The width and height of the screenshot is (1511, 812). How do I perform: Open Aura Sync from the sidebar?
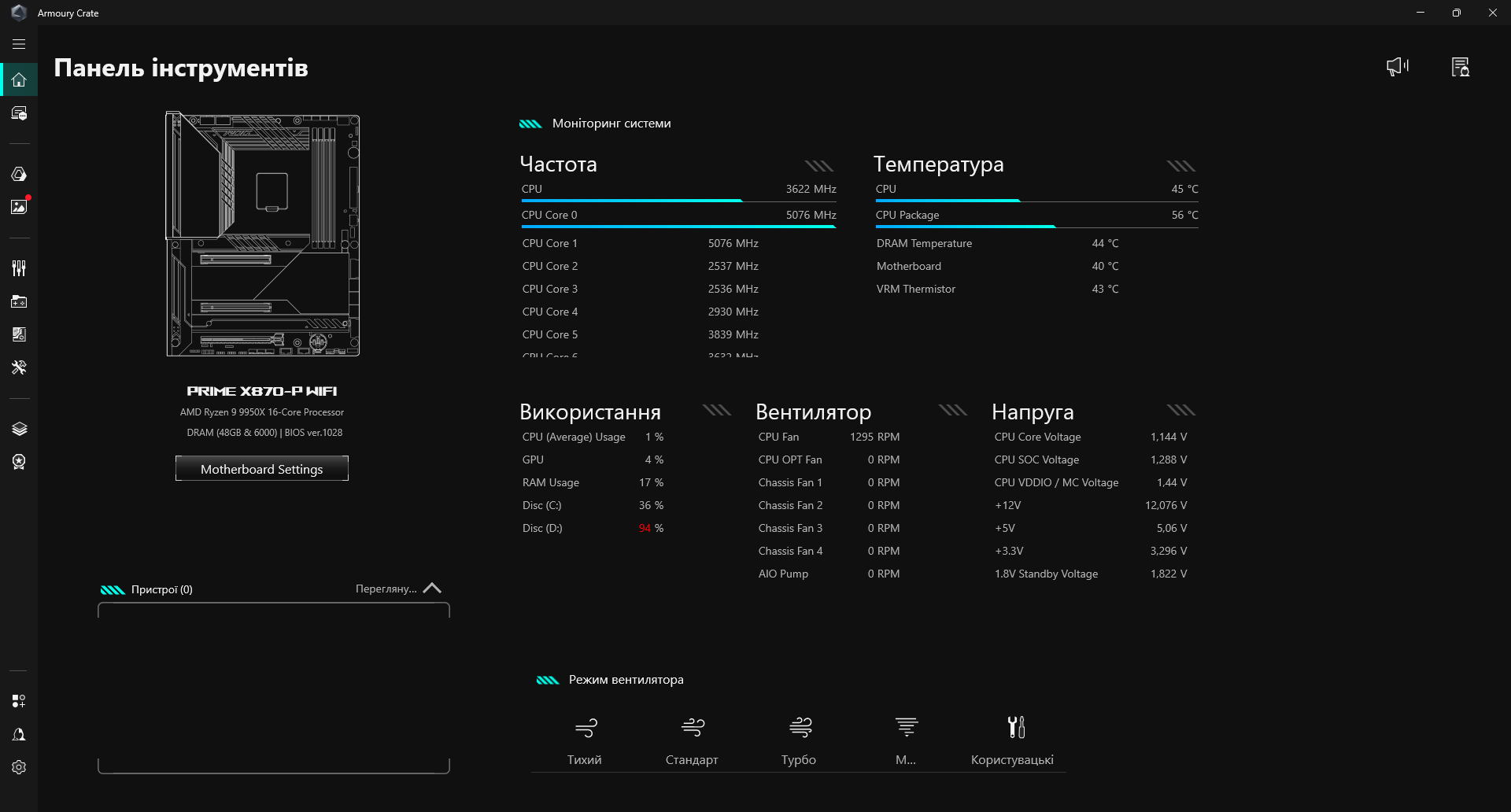[19, 174]
